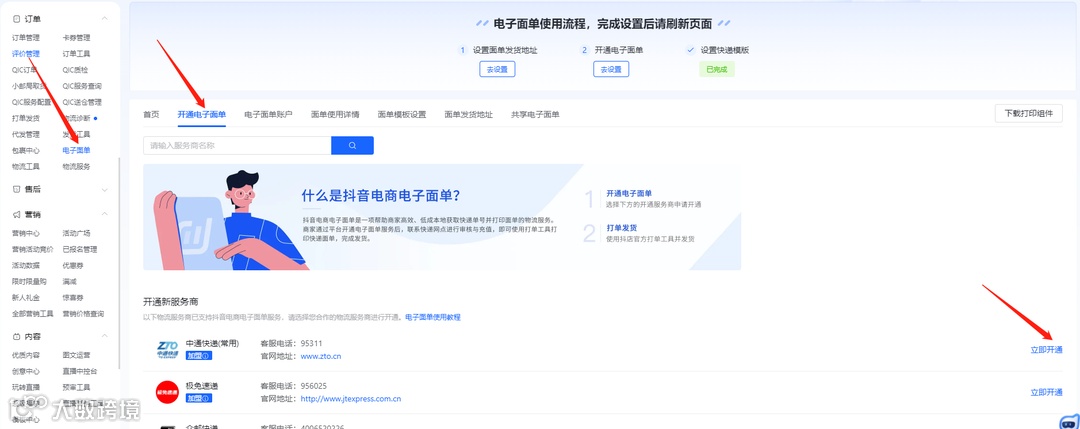1080x429 pixels.
Task: Click 立即开通 for 中通快递
Action: 1046,350
